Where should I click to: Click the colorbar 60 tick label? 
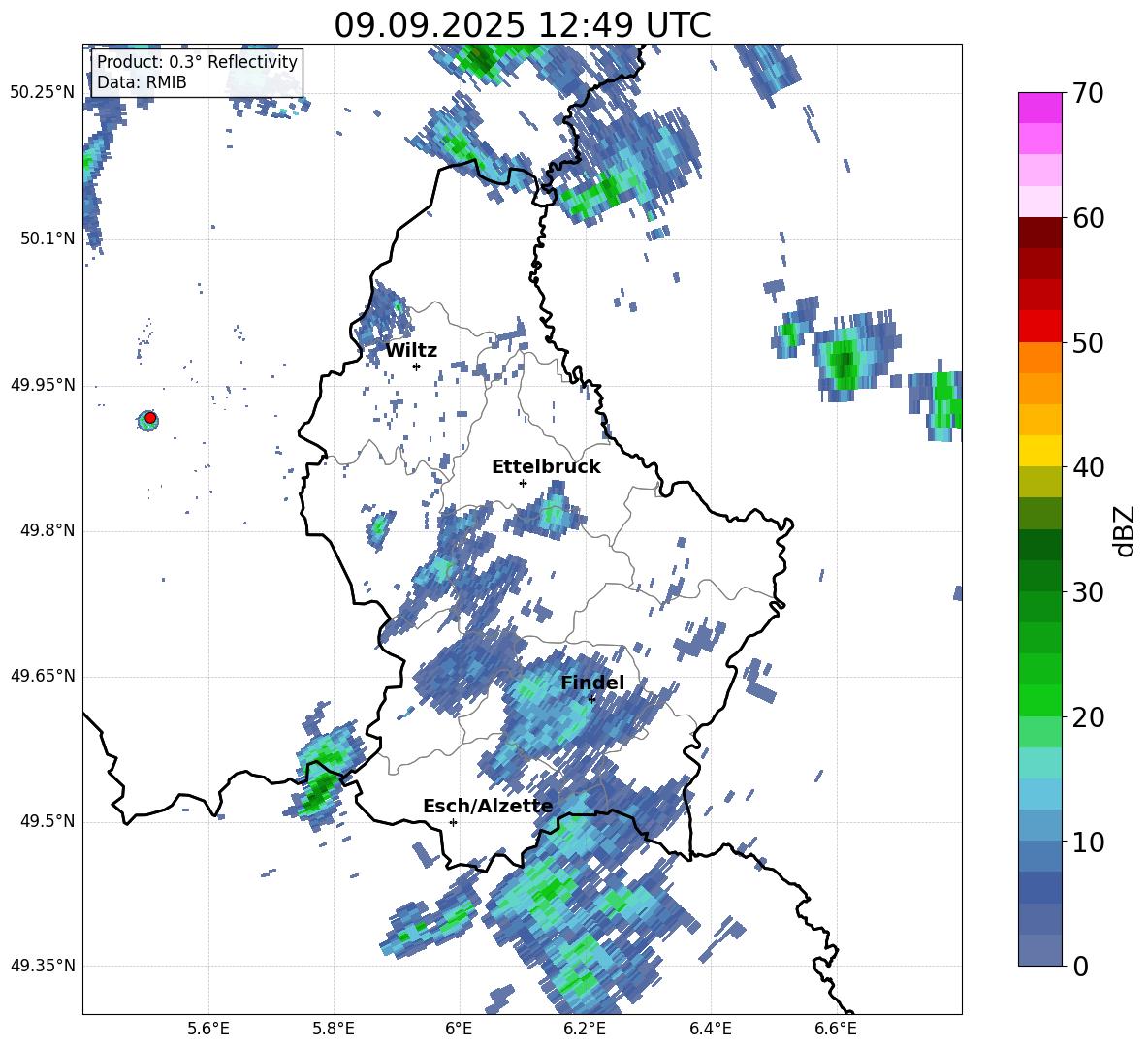point(1087,218)
